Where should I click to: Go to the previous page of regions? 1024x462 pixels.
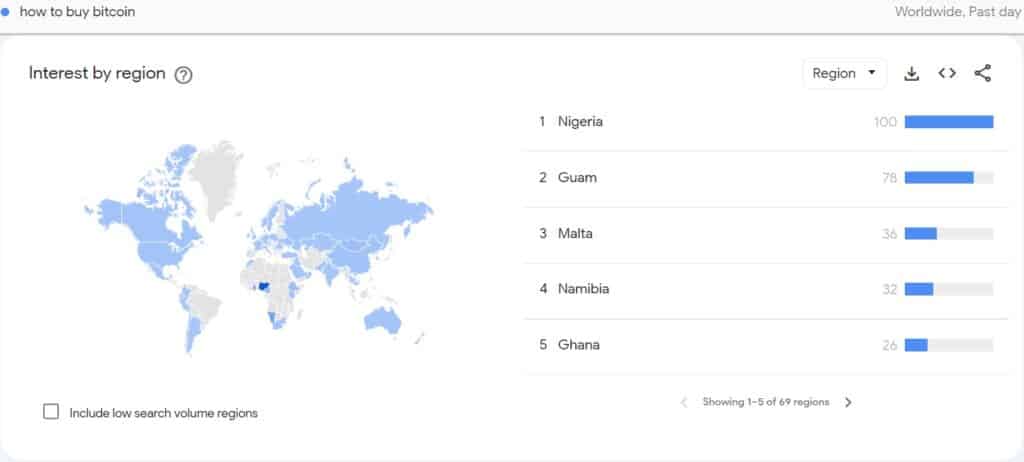tap(684, 403)
